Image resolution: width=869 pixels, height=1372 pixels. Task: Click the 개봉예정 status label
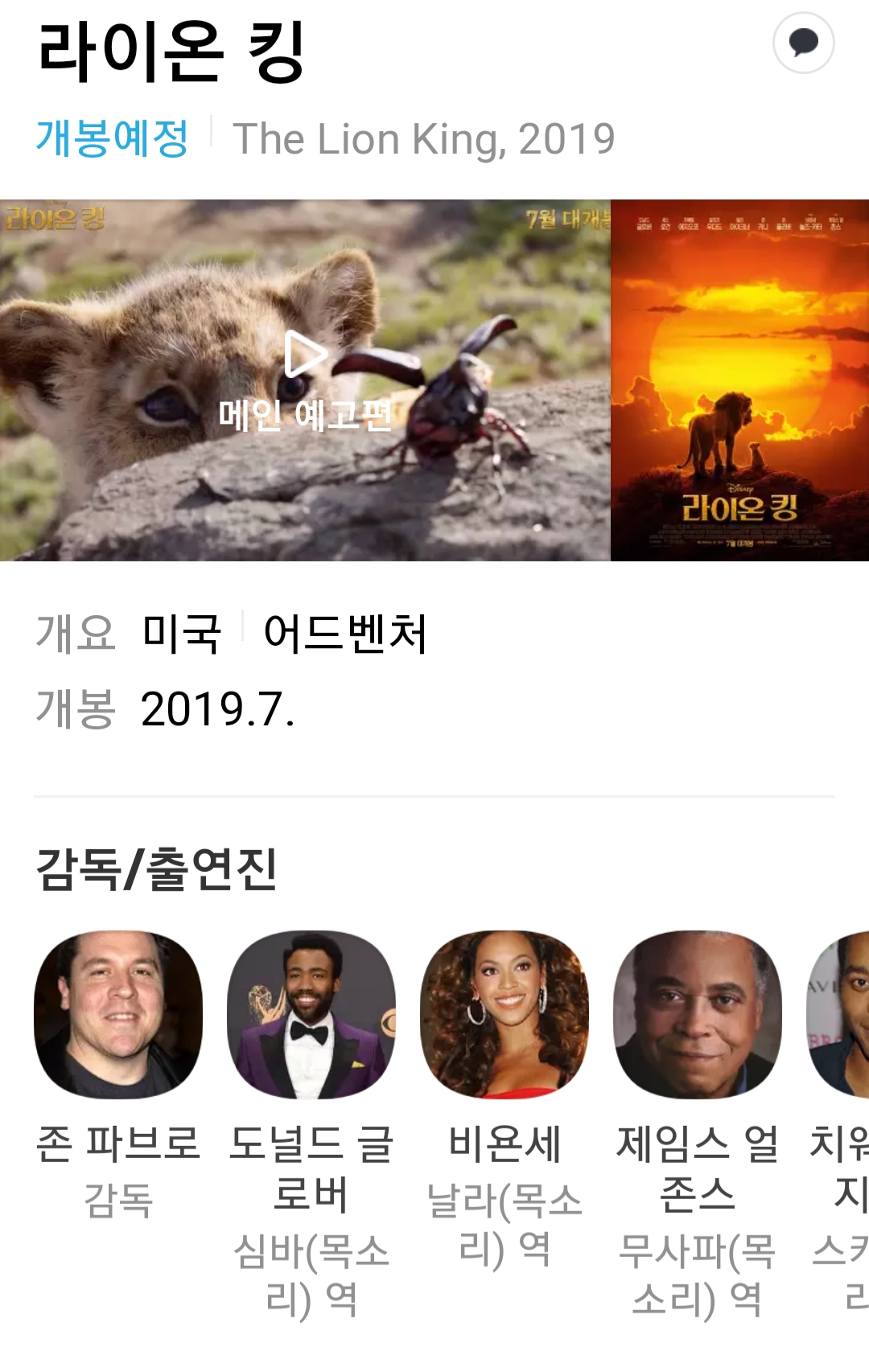coord(113,138)
